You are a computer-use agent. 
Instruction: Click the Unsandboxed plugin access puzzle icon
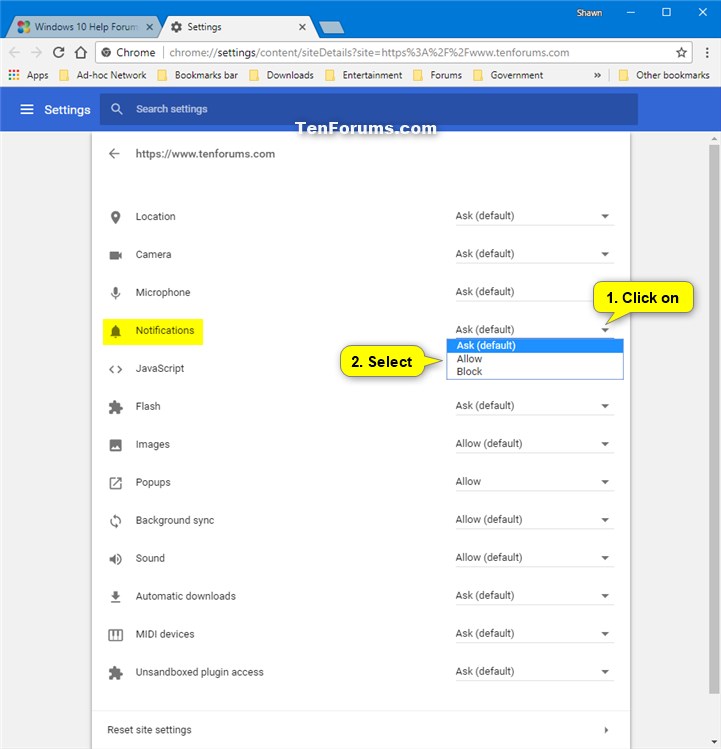coord(115,673)
